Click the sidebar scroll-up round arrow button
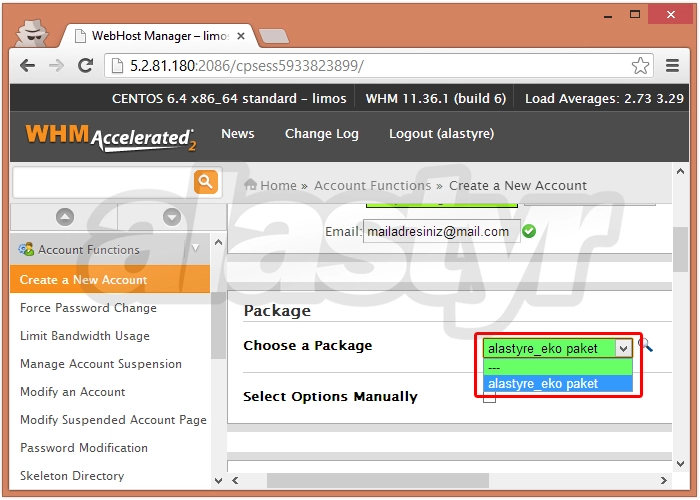The image size is (700, 500). 65,217
